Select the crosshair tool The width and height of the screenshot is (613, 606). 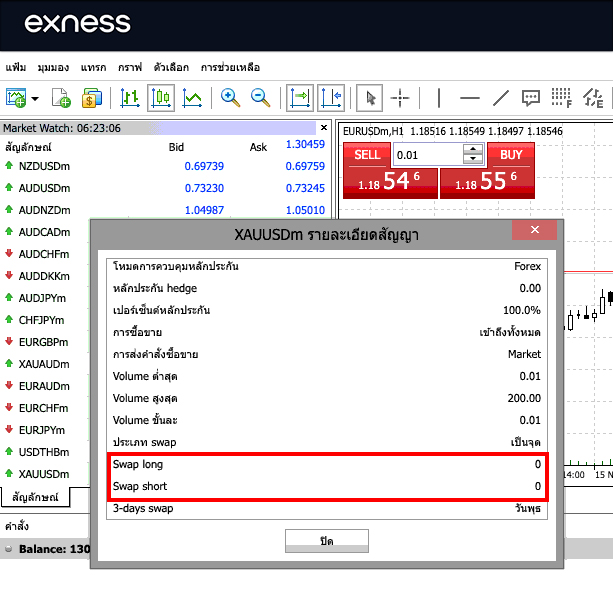400,98
